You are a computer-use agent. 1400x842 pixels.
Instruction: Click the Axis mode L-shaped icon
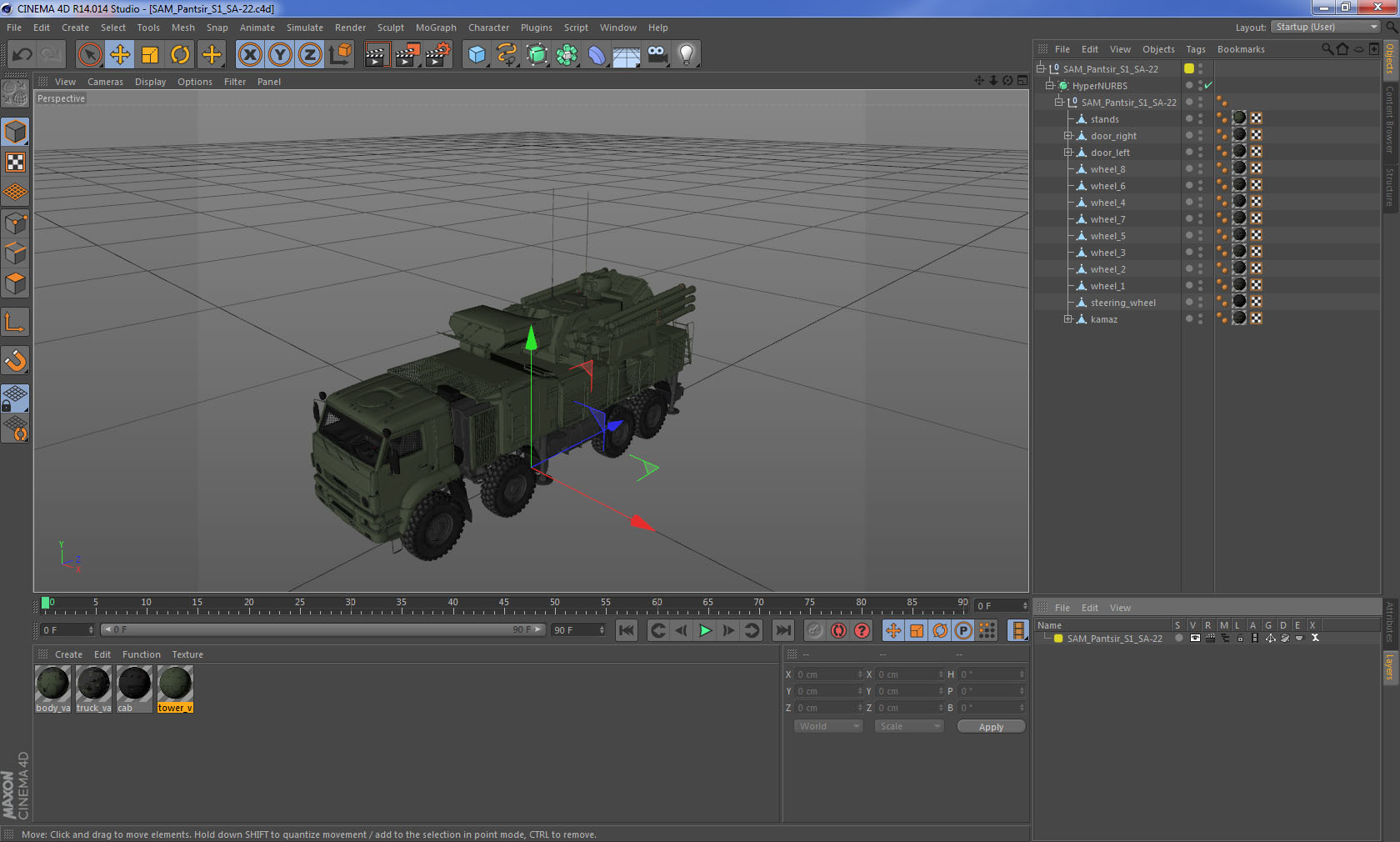coord(15,322)
